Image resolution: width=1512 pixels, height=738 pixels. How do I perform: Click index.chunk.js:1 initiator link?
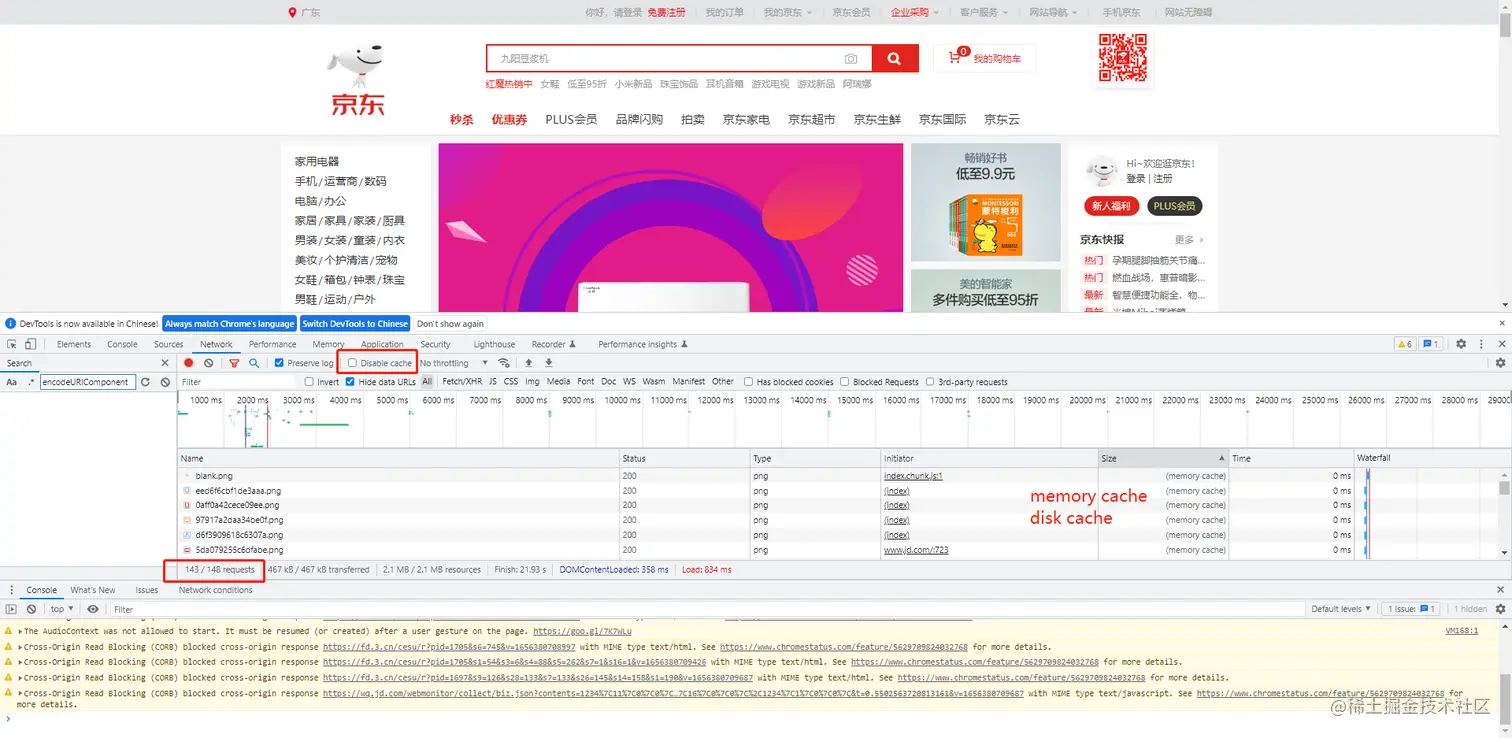913,476
